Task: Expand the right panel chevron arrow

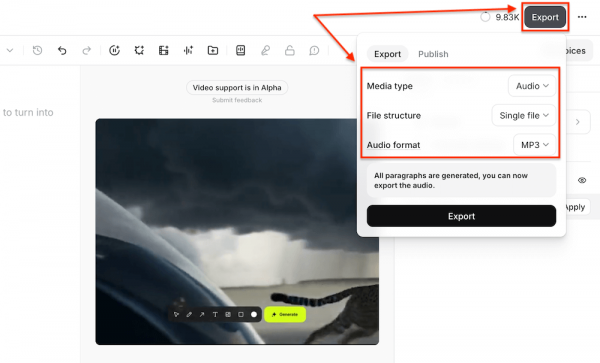Action: pyautogui.click(x=577, y=122)
